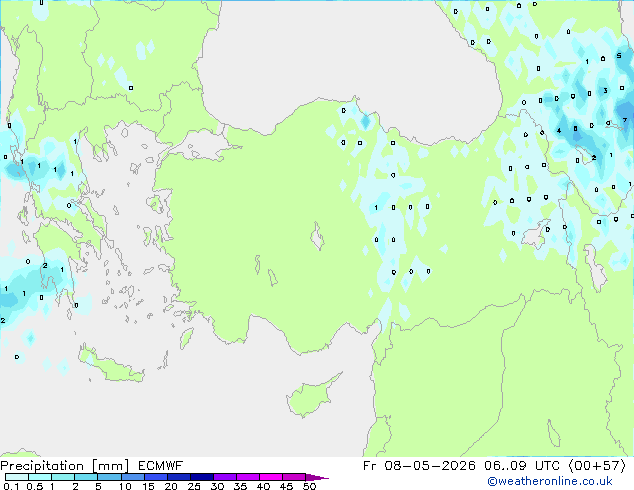Click the 30 mm purple legend swatch
Image resolution: width=634 pixels, height=490 pixels.
(225, 477)
